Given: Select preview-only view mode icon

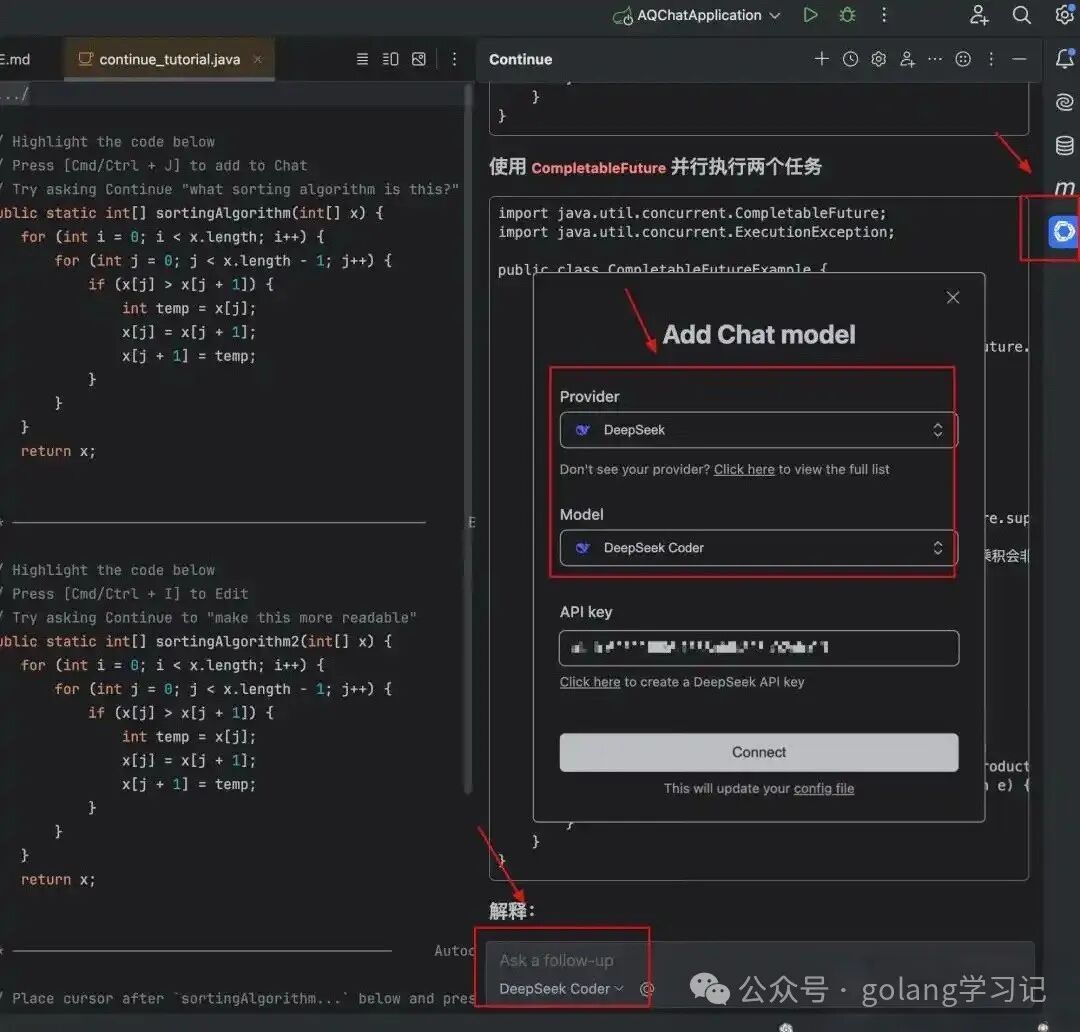Looking at the screenshot, I should pyautogui.click(x=419, y=59).
